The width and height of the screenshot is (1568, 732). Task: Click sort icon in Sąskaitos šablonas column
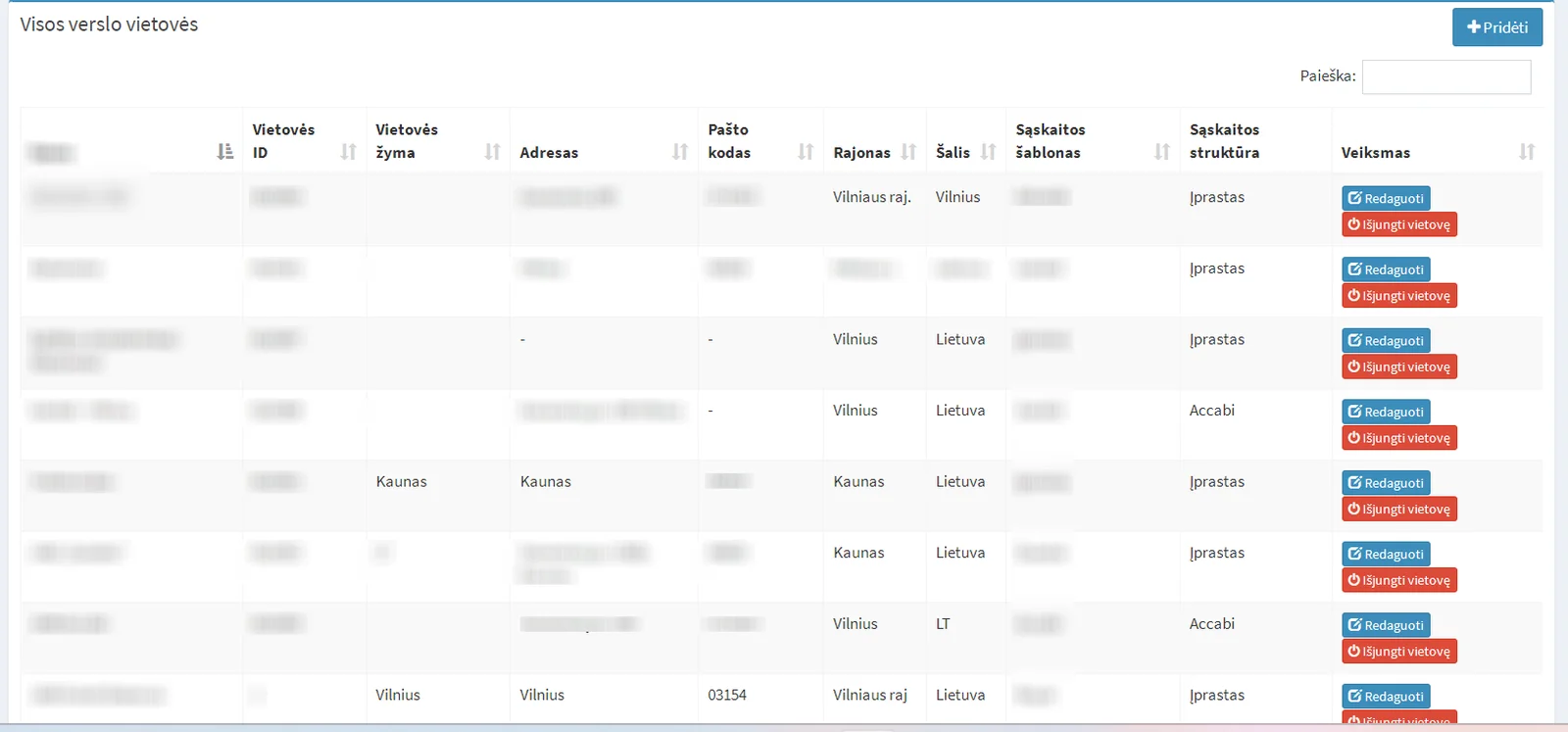point(1161,152)
